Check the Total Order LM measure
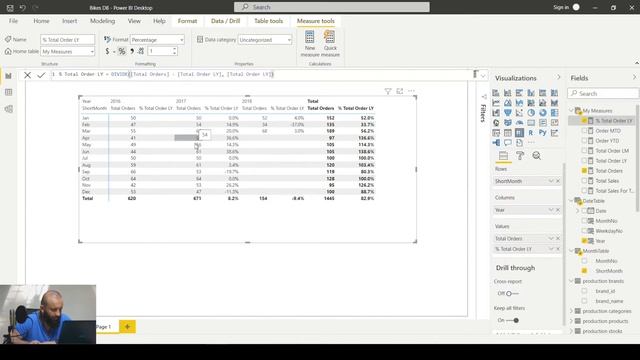The width and height of the screenshot is (640, 360). (584, 151)
